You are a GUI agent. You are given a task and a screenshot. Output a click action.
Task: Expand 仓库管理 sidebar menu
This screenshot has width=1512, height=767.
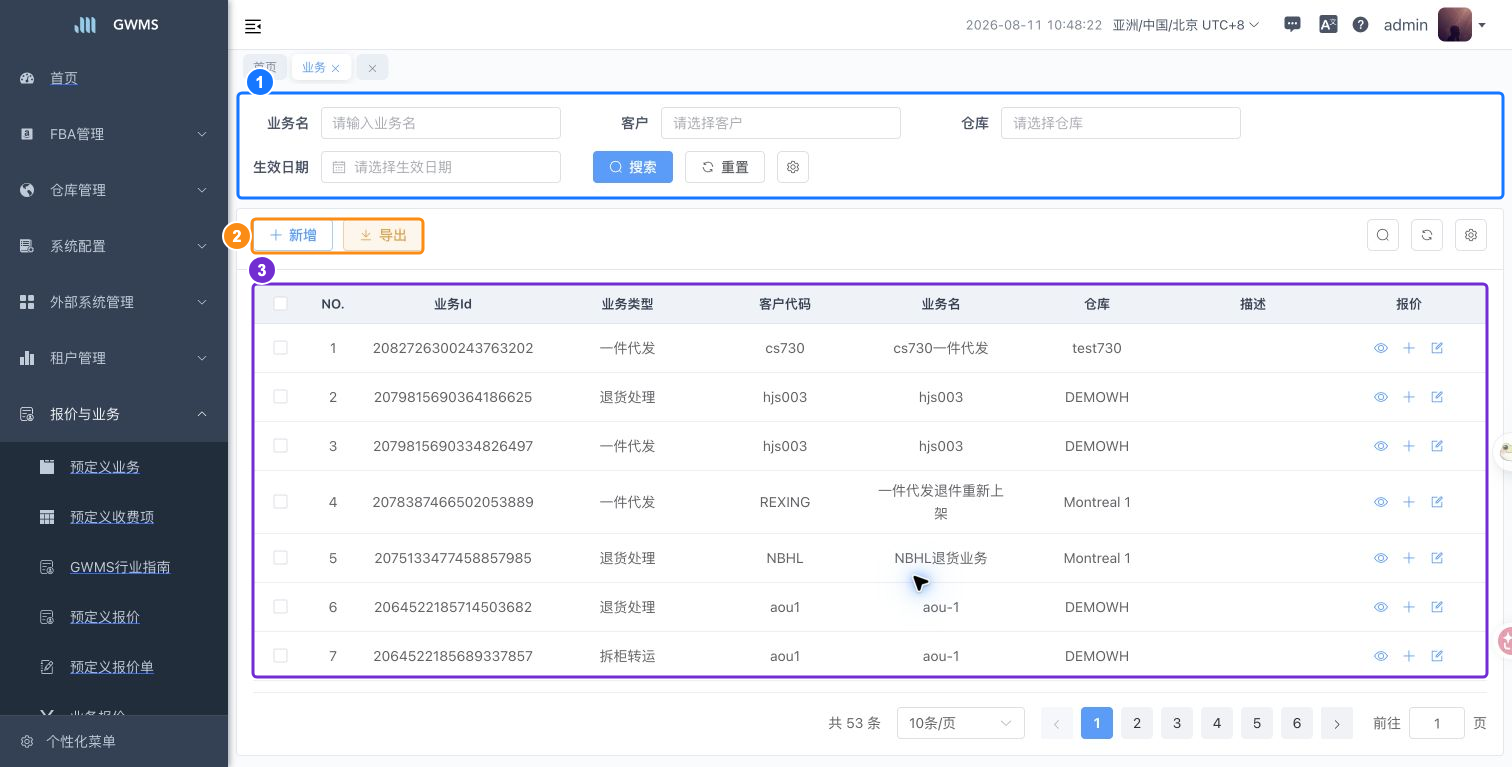click(x=114, y=190)
